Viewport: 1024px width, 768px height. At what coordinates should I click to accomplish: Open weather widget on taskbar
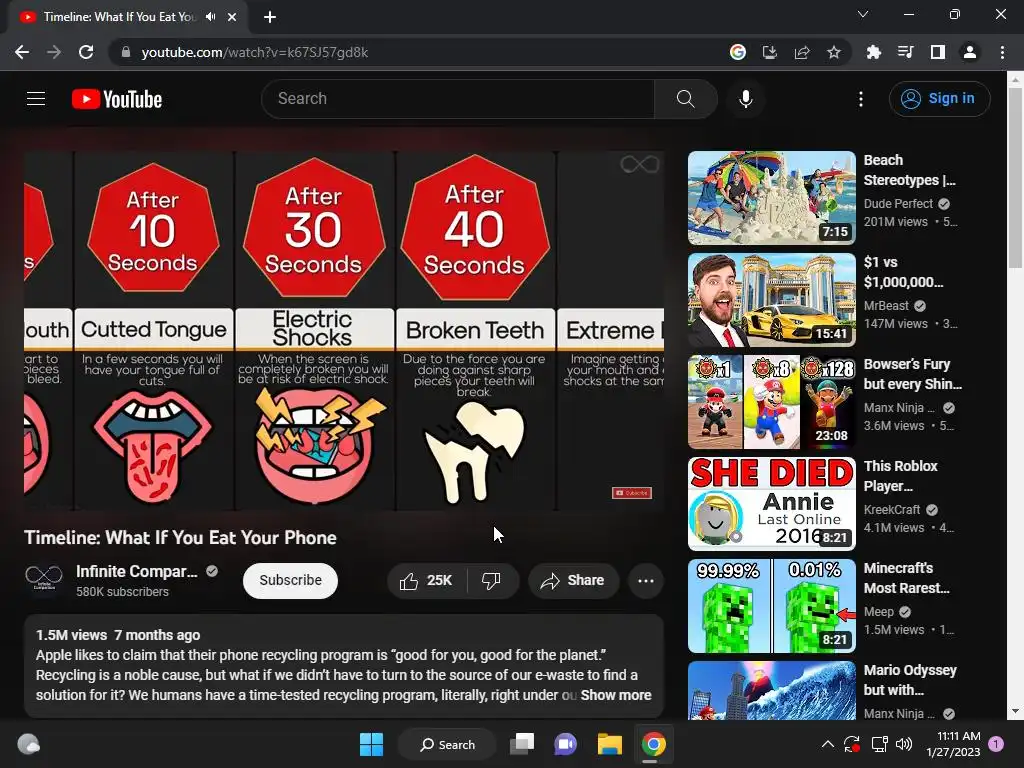click(x=28, y=744)
